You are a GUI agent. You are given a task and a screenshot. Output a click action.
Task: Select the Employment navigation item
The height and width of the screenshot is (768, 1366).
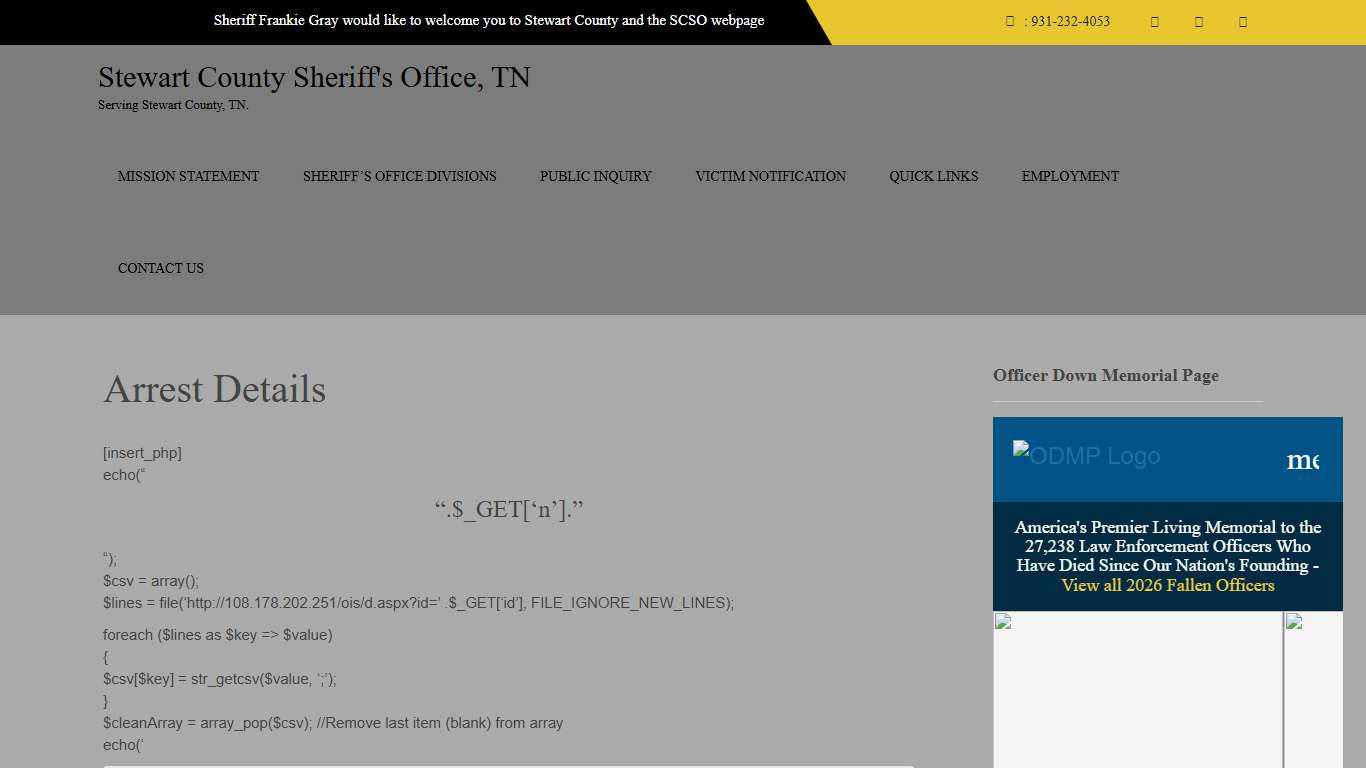(x=1070, y=176)
